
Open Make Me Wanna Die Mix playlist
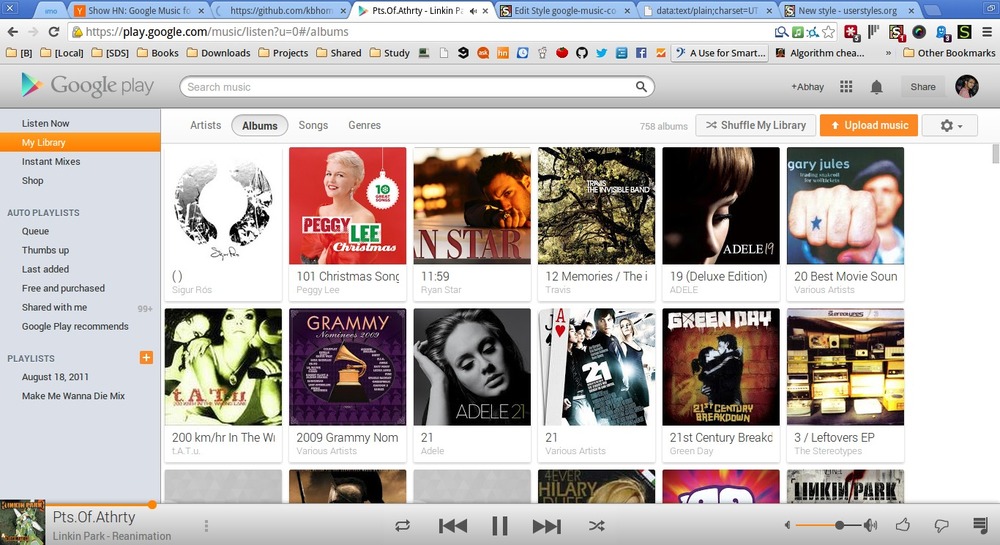(x=73, y=396)
